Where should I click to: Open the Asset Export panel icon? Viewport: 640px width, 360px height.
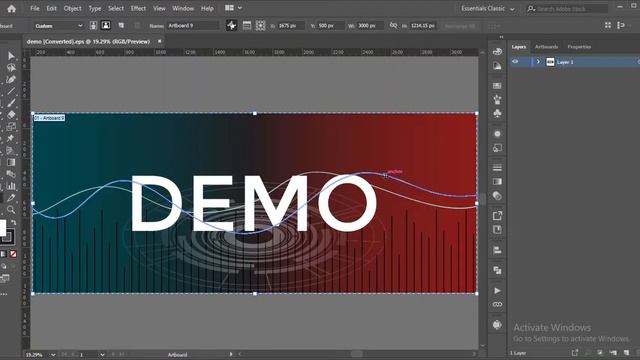(497, 216)
